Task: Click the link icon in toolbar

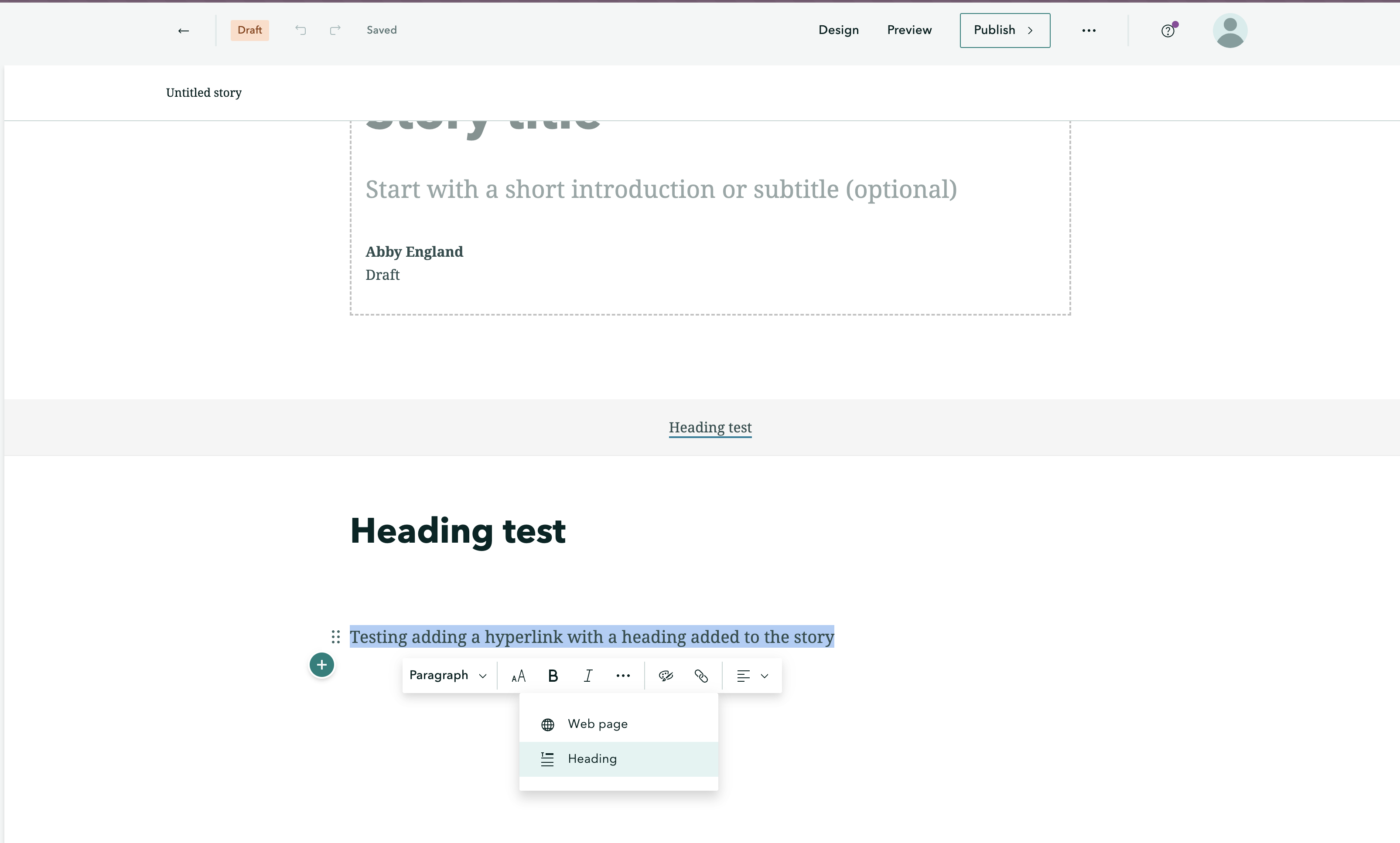Action: [x=701, y=676]
